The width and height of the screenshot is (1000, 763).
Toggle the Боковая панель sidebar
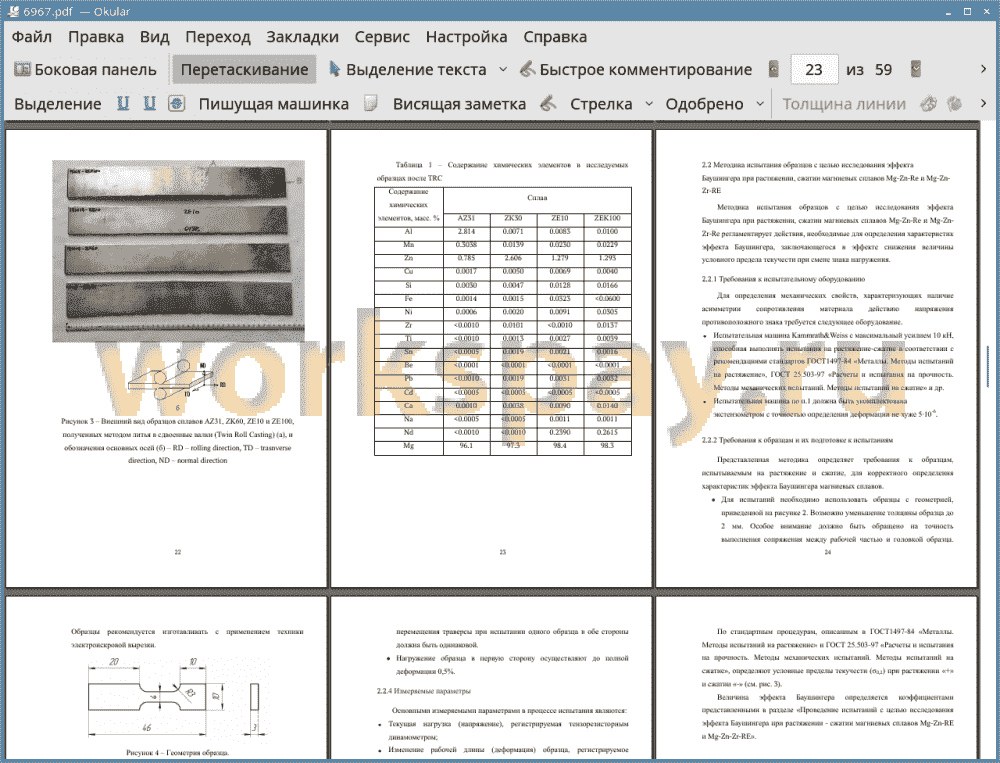coord(85,70)
